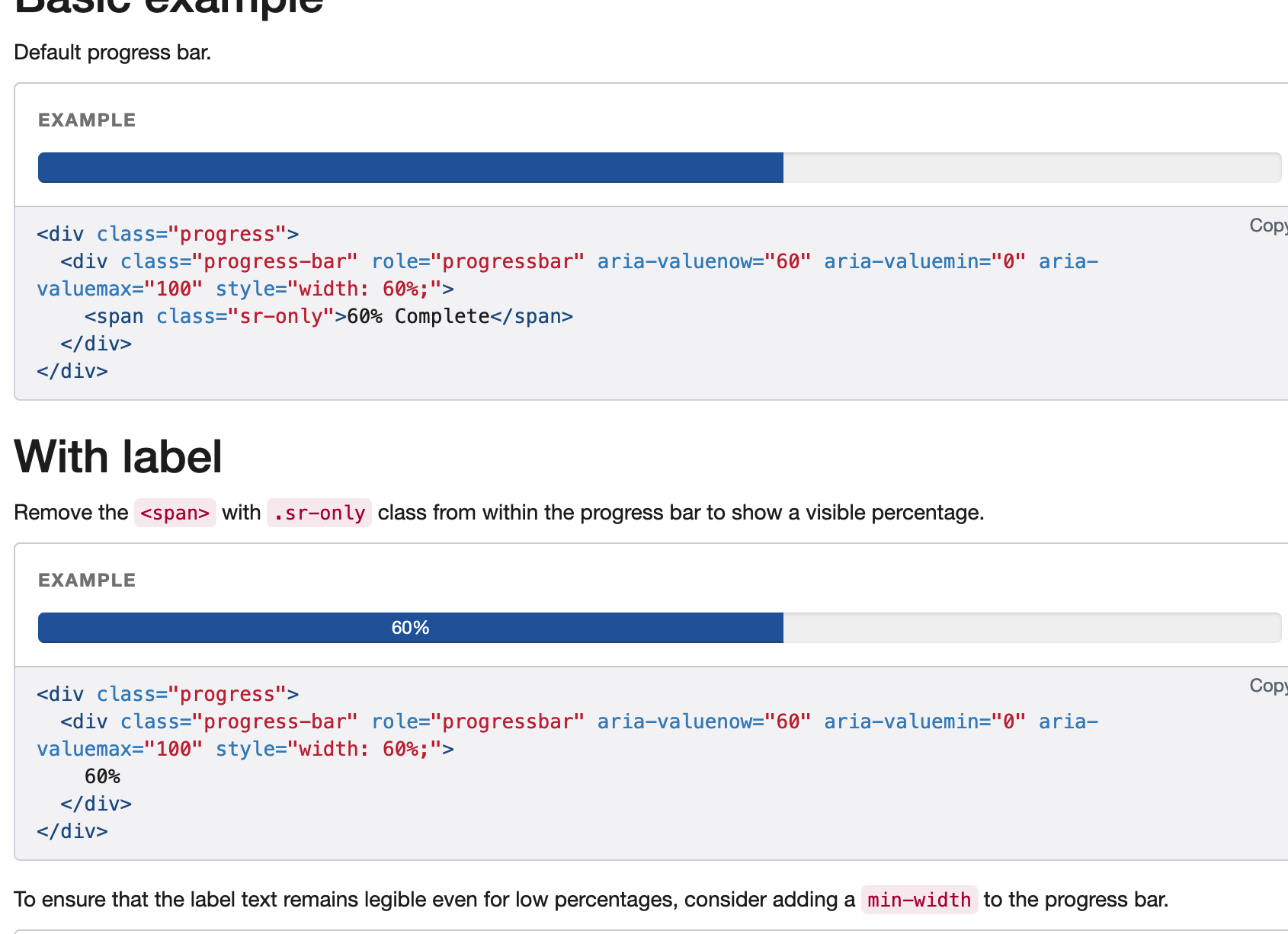
Task: Click the 60% text line inside the With label code
Action: coord(103,776)
